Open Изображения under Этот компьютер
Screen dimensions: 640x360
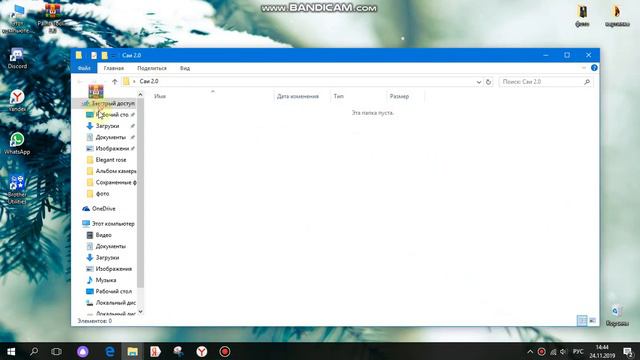(x=110, y=269)
